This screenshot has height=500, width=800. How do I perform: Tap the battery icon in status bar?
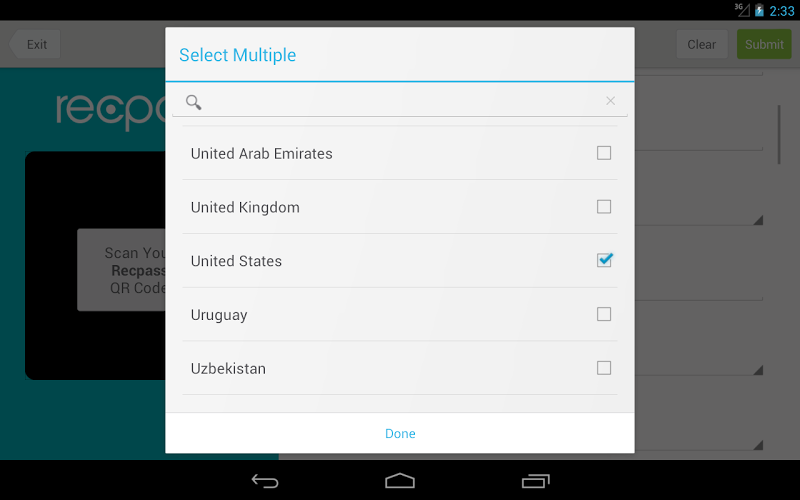pyautogui.click(x=759, y=10)
